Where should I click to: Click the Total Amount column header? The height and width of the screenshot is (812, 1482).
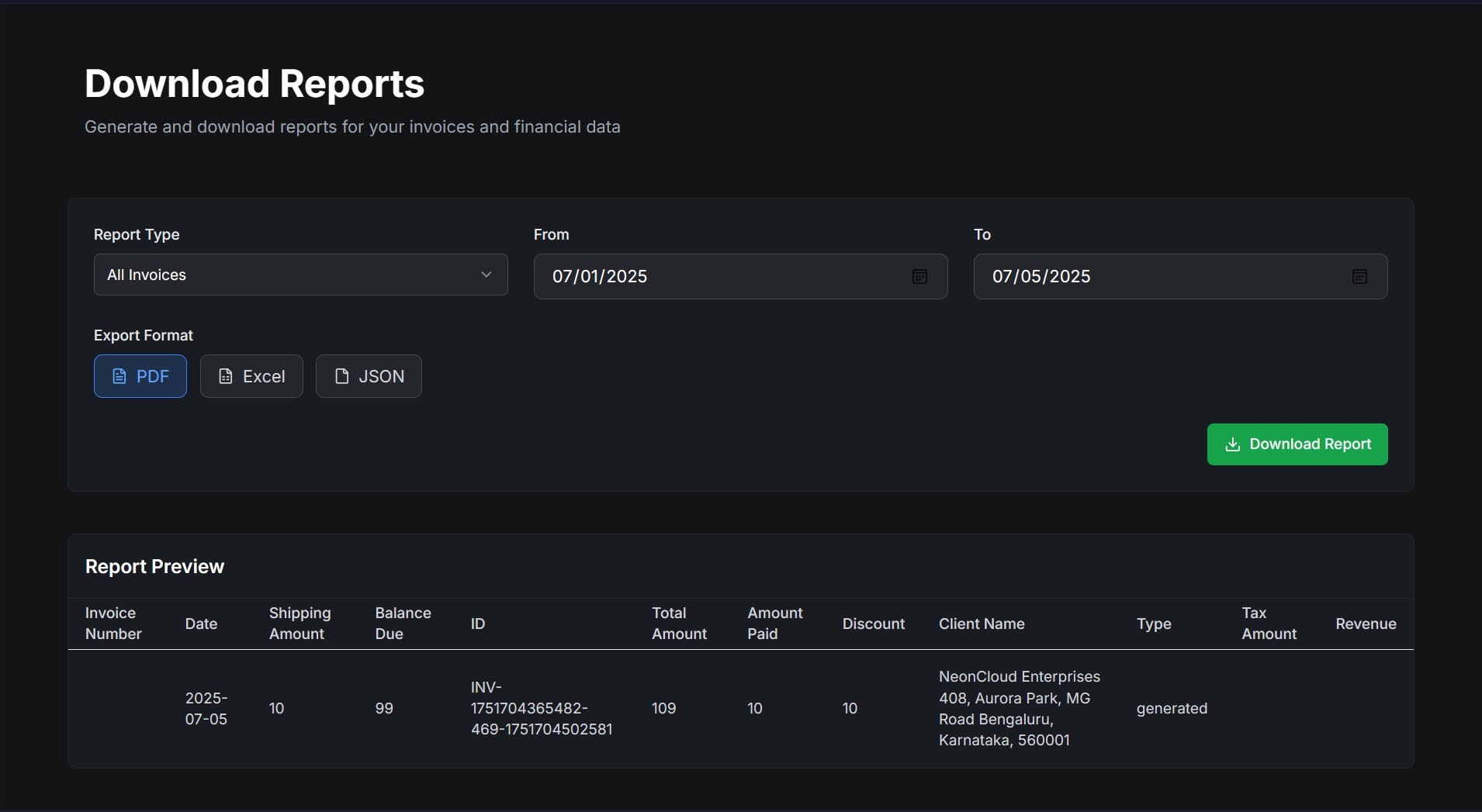click(679, 623)
